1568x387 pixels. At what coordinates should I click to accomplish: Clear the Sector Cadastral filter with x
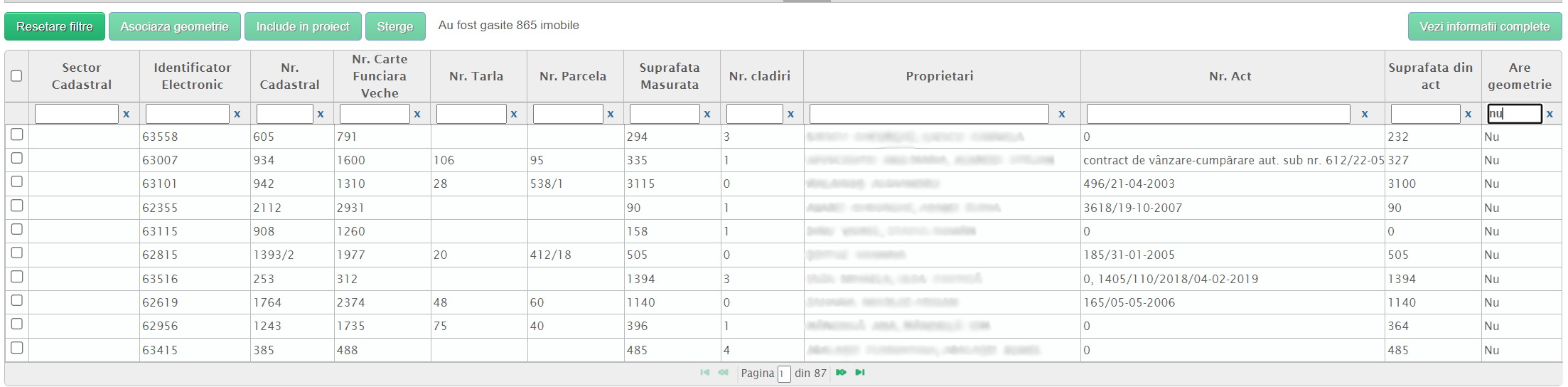127,114
